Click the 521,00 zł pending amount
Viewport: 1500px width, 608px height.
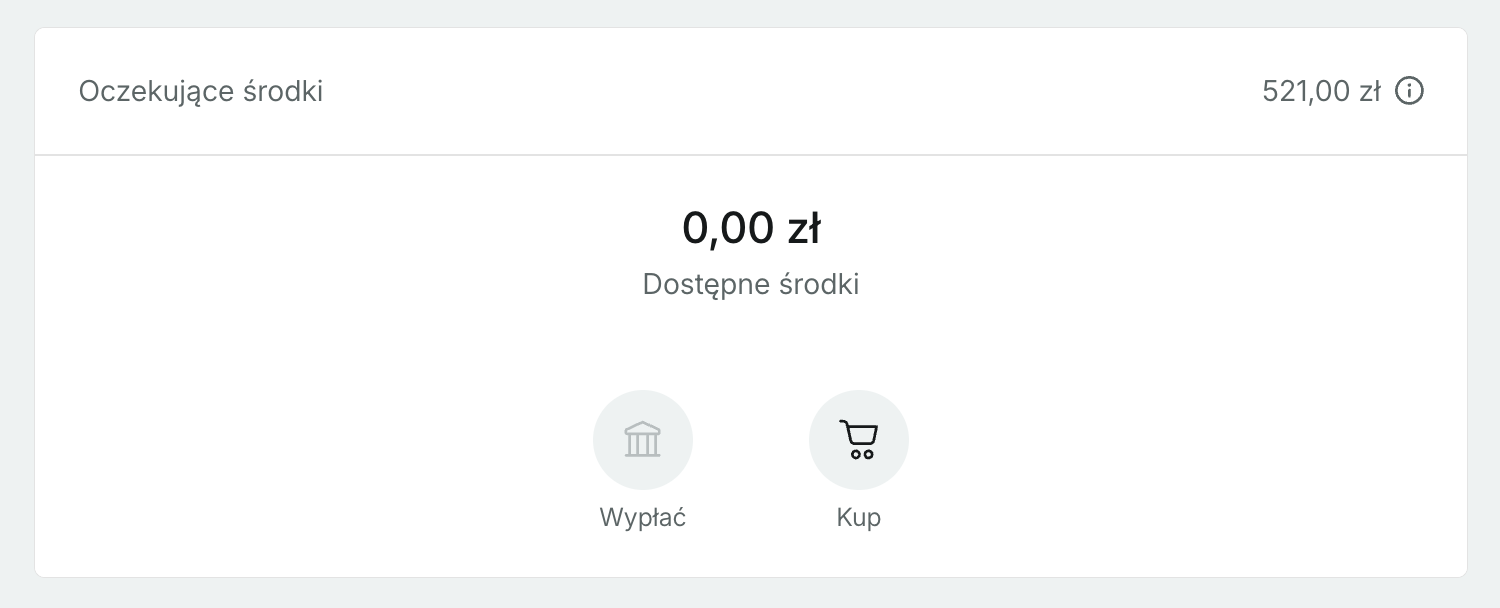(1322, 92)
